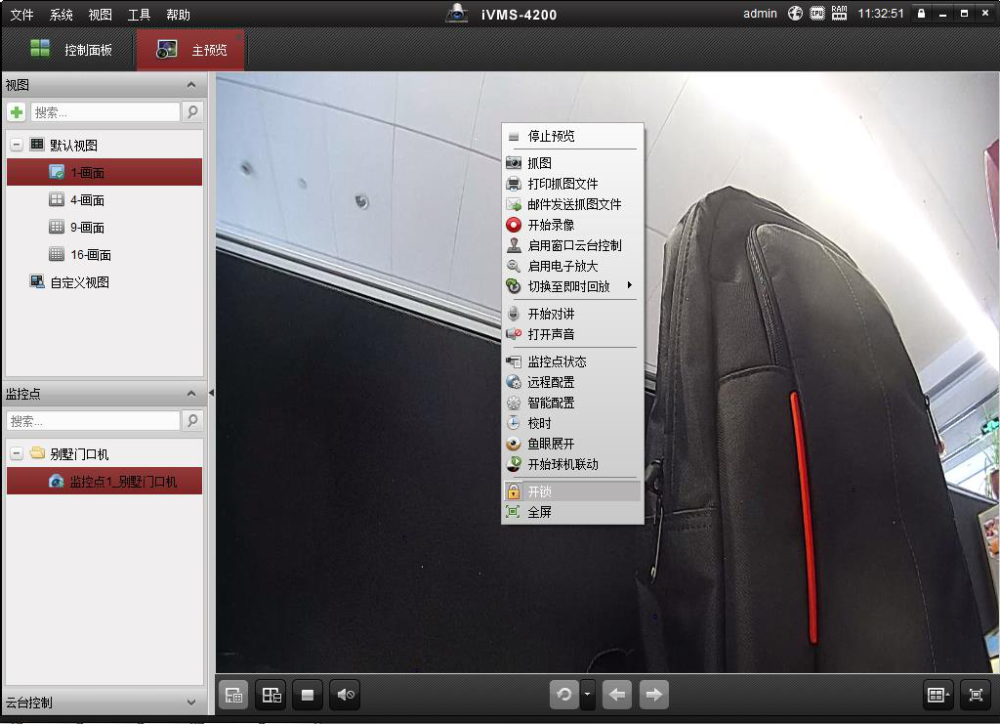Screen dimensions: 1000x724
Task: Go to the previous page arrow
Action: pyautogui.click(x=617, y=695)
